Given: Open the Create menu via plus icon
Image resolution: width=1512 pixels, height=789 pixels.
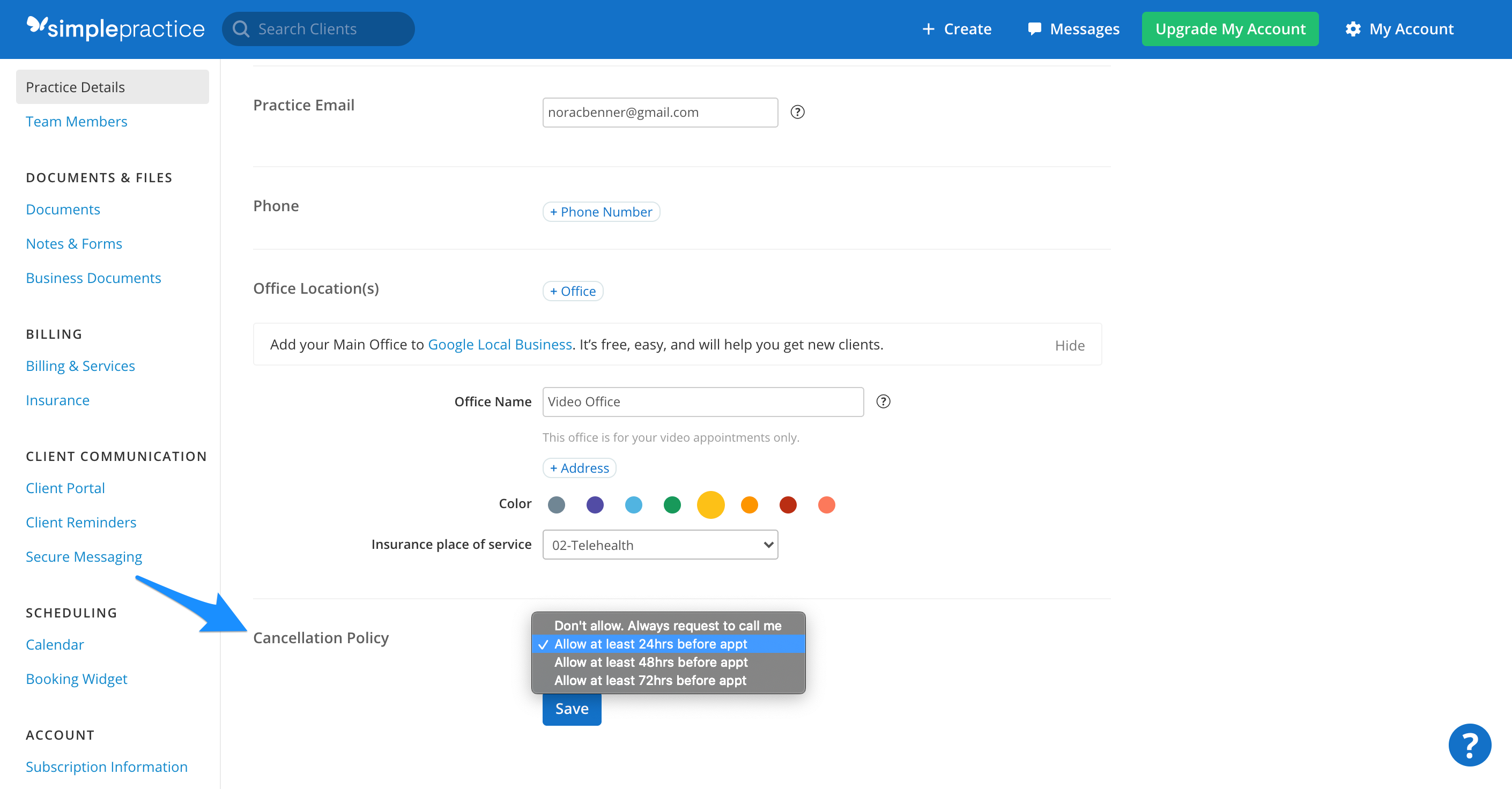Looking at the screenshot, I should tap(929, 28).
